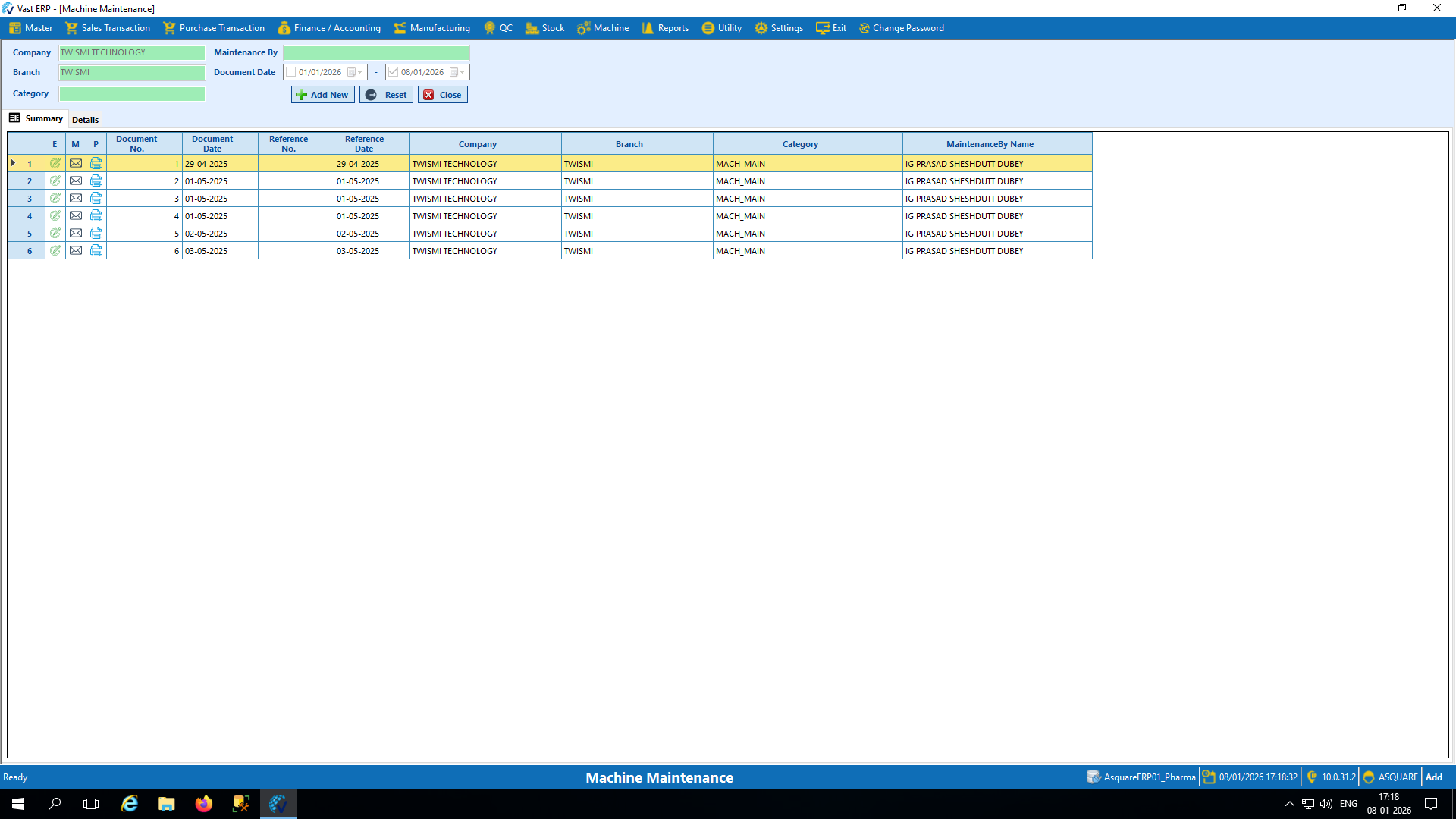Click the edit icon in row 6
This screenshot has height=819, width=1456.
[55, 251]
